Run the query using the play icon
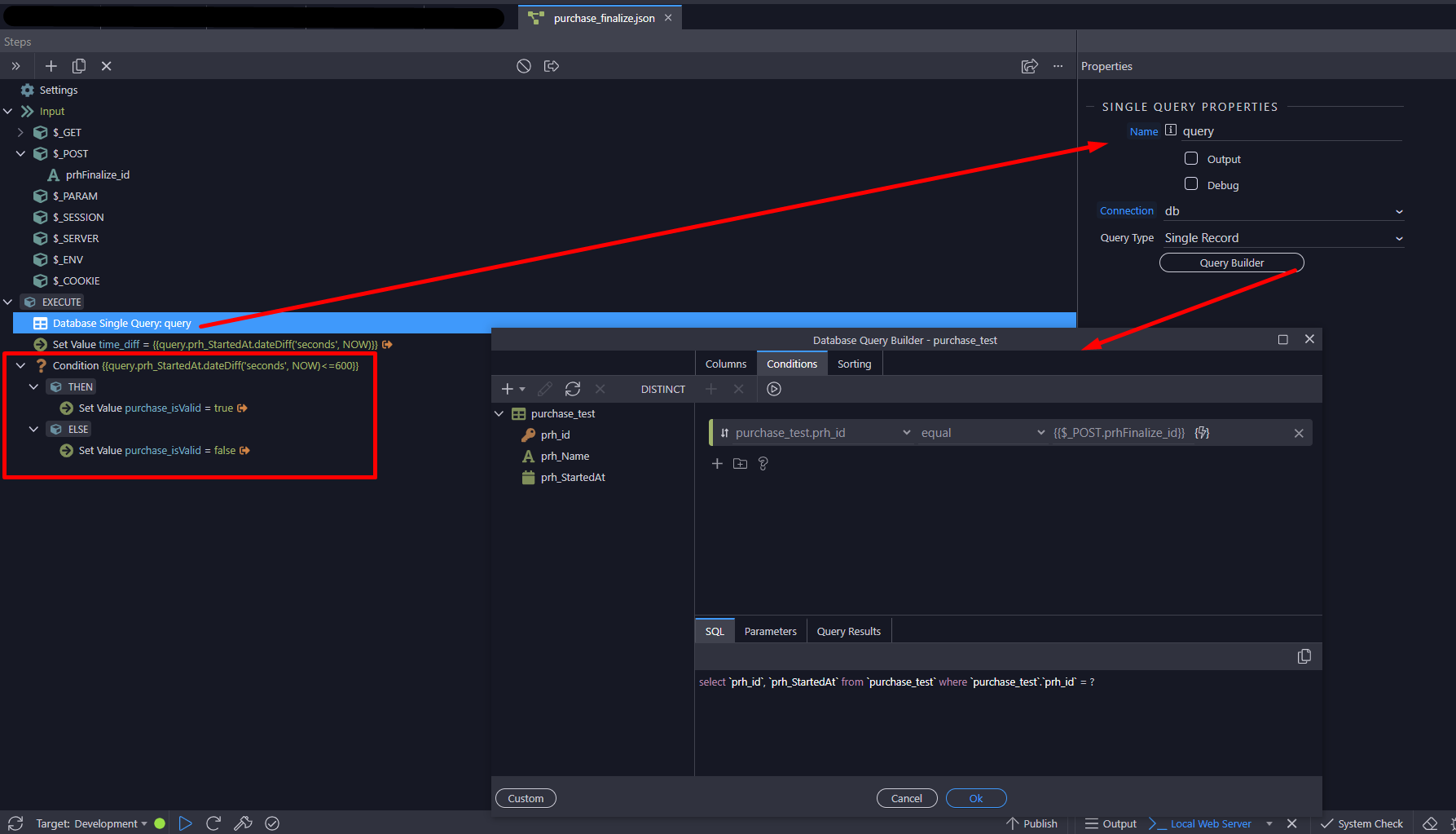This screenshot has height=834, width=1456. [x=774, y=389]
